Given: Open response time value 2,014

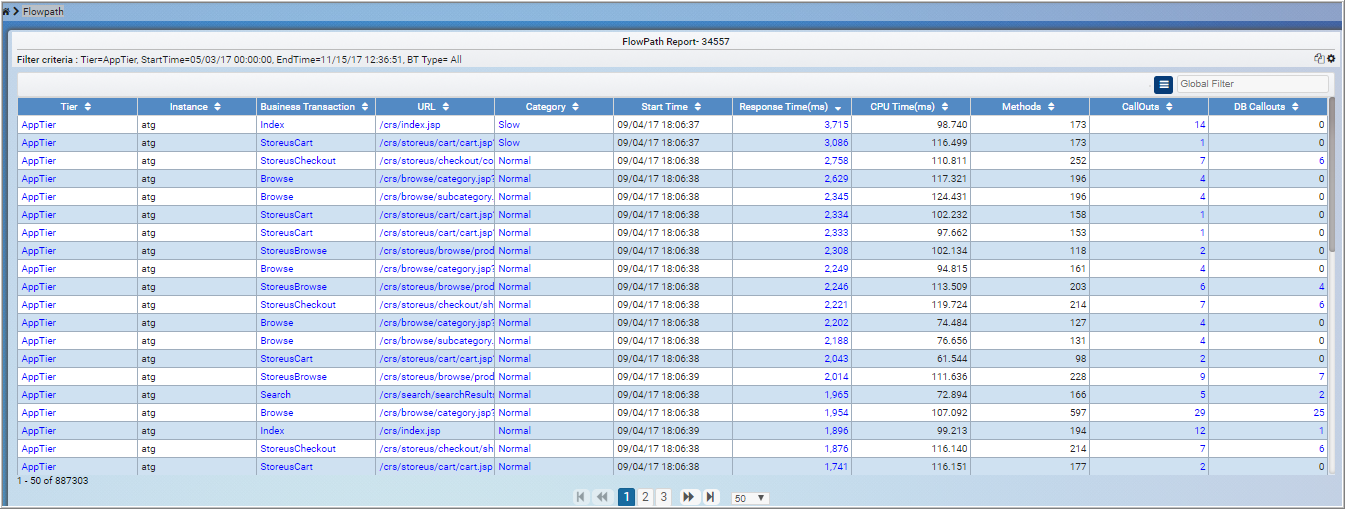Looking at the screenshot, I should click(836, 377).
